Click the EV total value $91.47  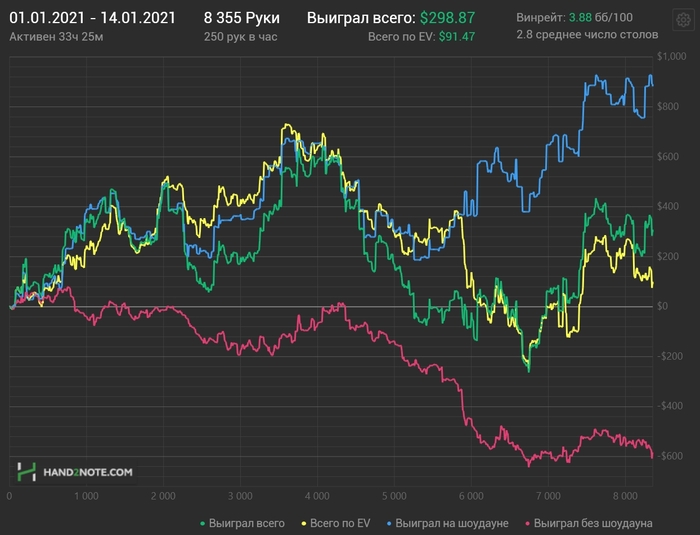click(x=457, y=37)
